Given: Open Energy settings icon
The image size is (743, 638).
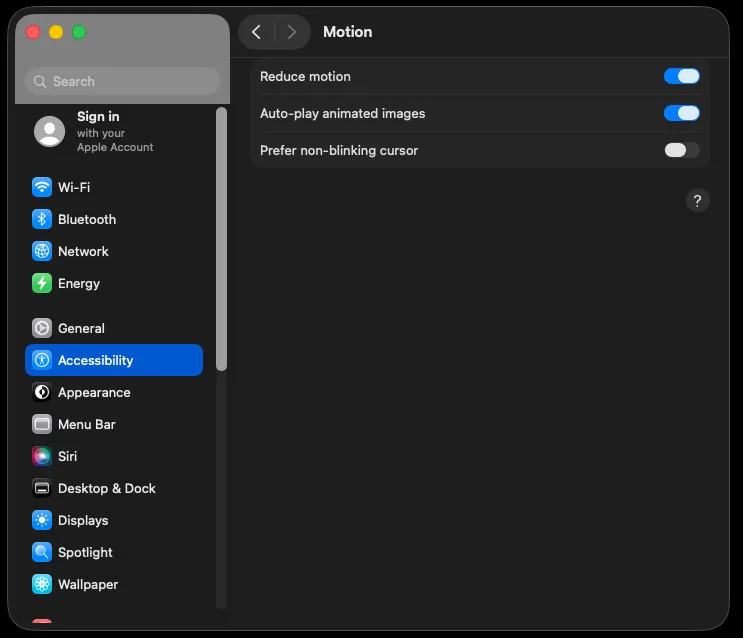Looking at the screenshot, I should (41, 283).
